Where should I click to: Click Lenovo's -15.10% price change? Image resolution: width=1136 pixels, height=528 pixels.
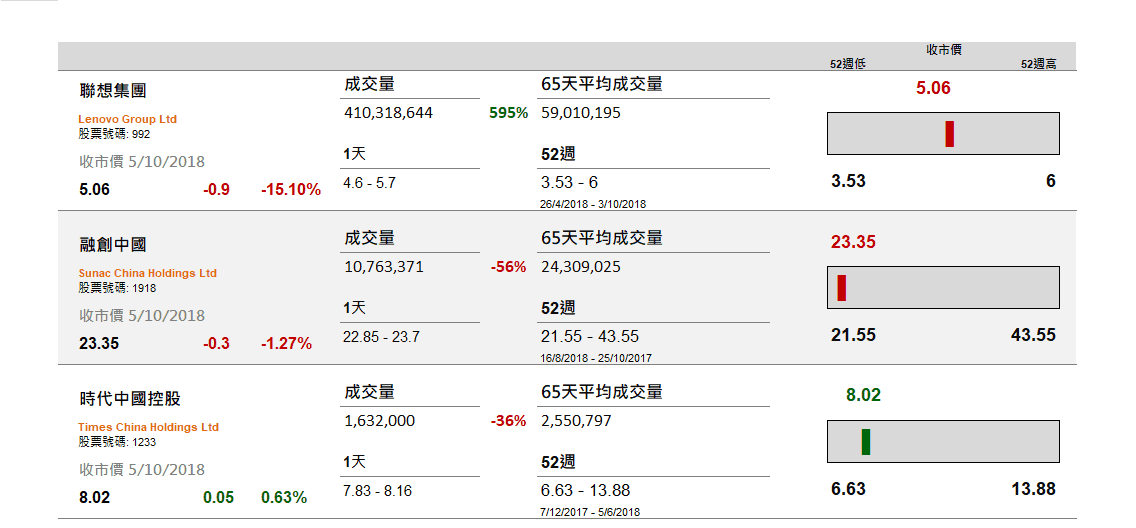tap(291, 190)
